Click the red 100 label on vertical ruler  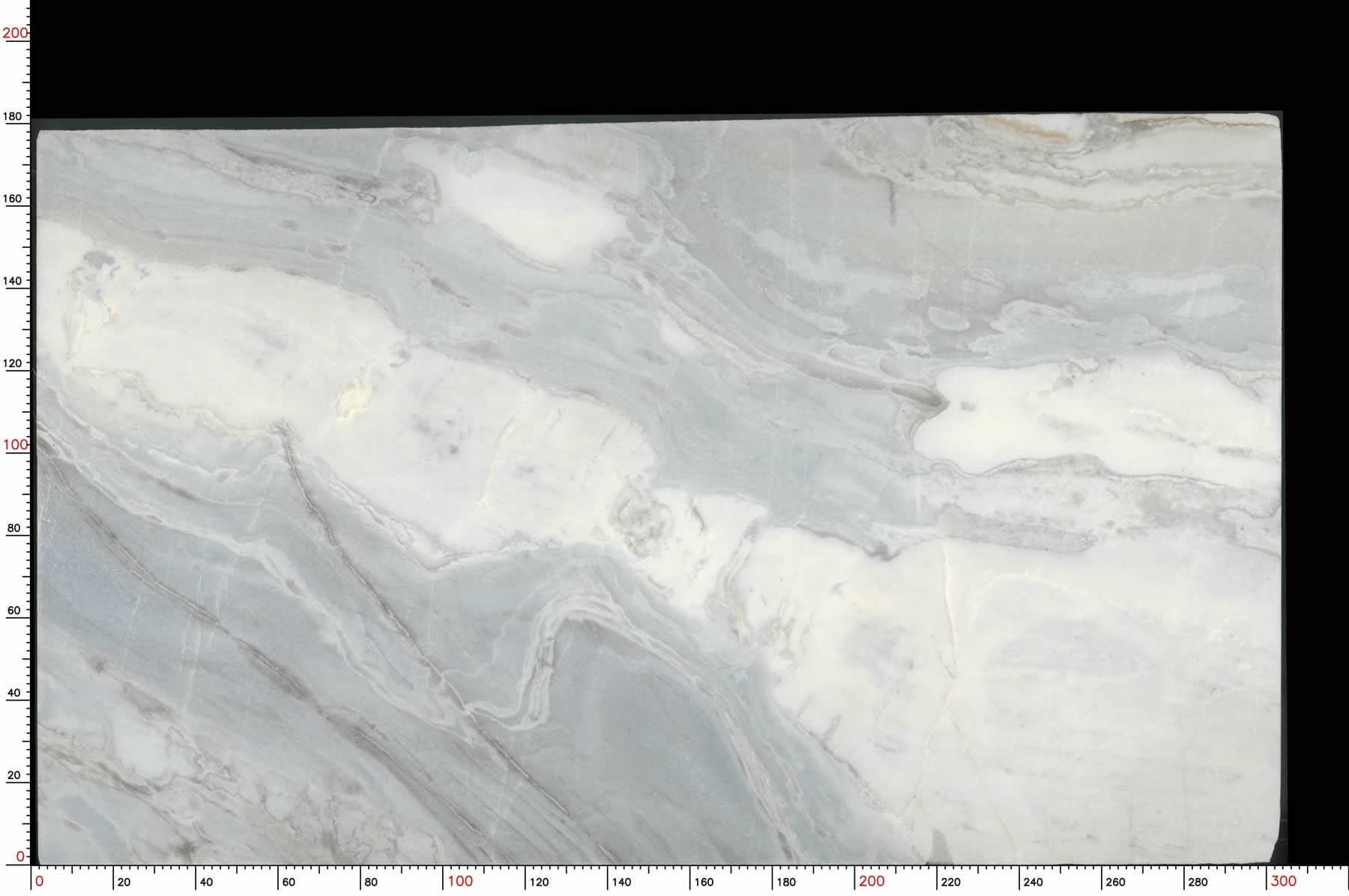tap(15, 445)
